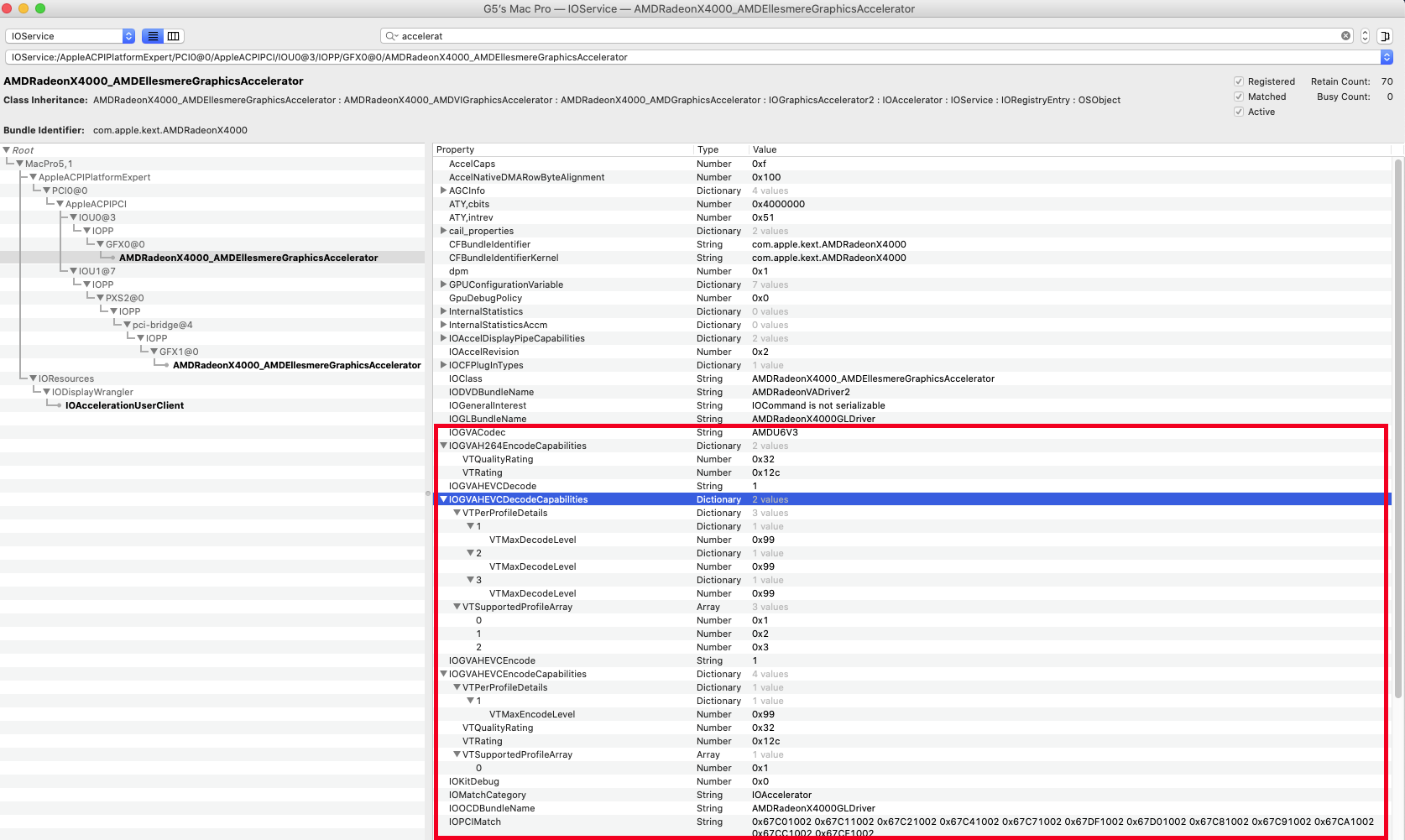Click the Bundle Identifier com.apple.kext.AMDRadeonX4000 text
The image size is (1405, 840).
pyautogui.click(x=170, y=130)
